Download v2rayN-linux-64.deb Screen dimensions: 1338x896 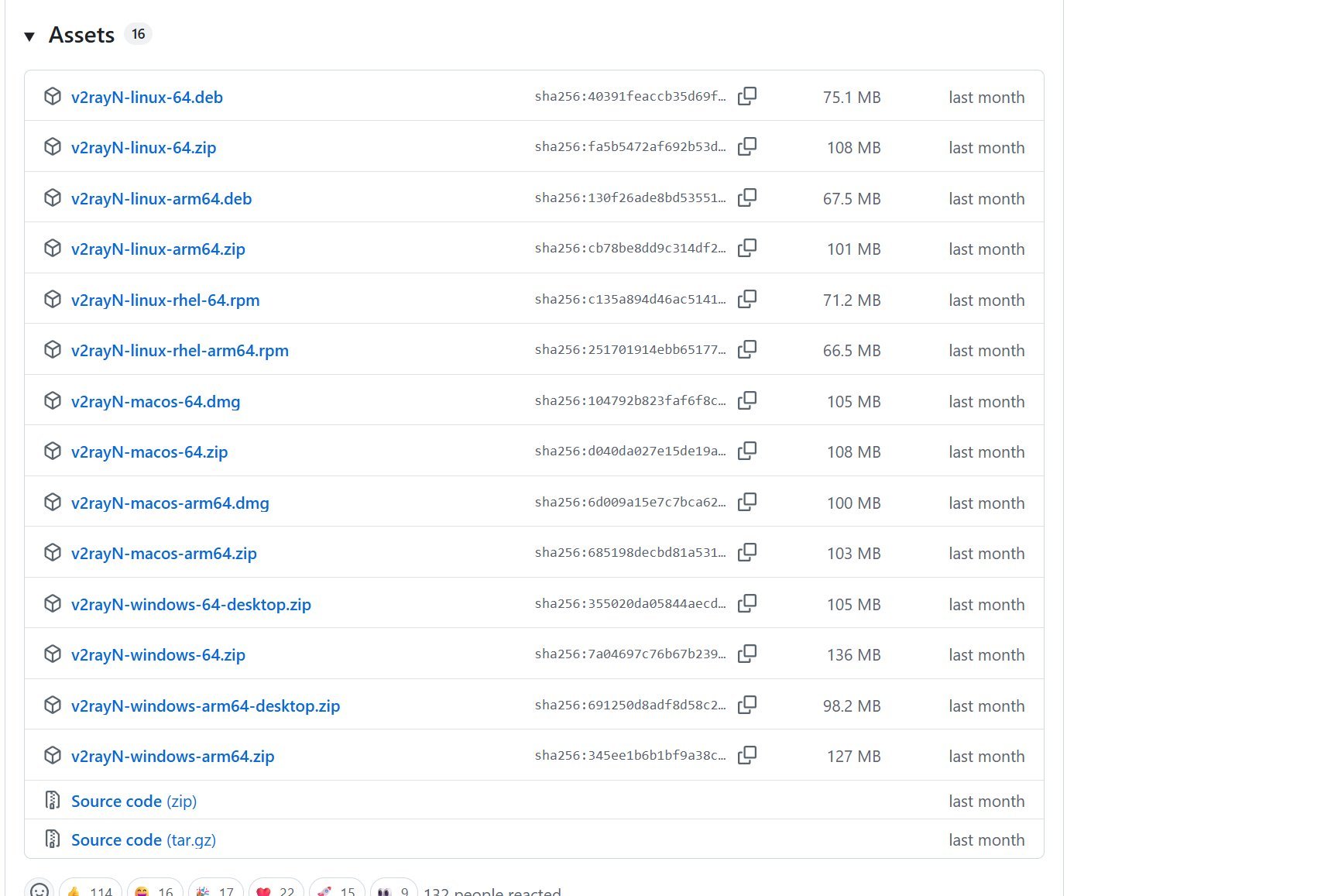point(147,98)
